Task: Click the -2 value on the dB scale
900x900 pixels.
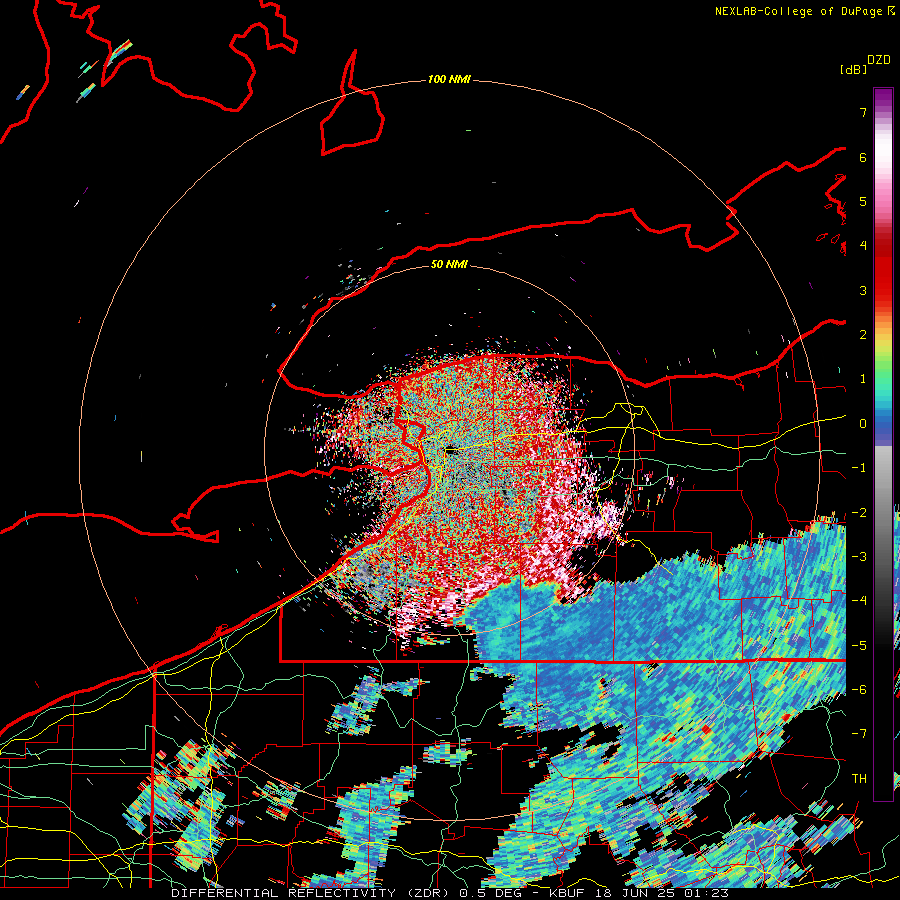Action: click(859, 513)
